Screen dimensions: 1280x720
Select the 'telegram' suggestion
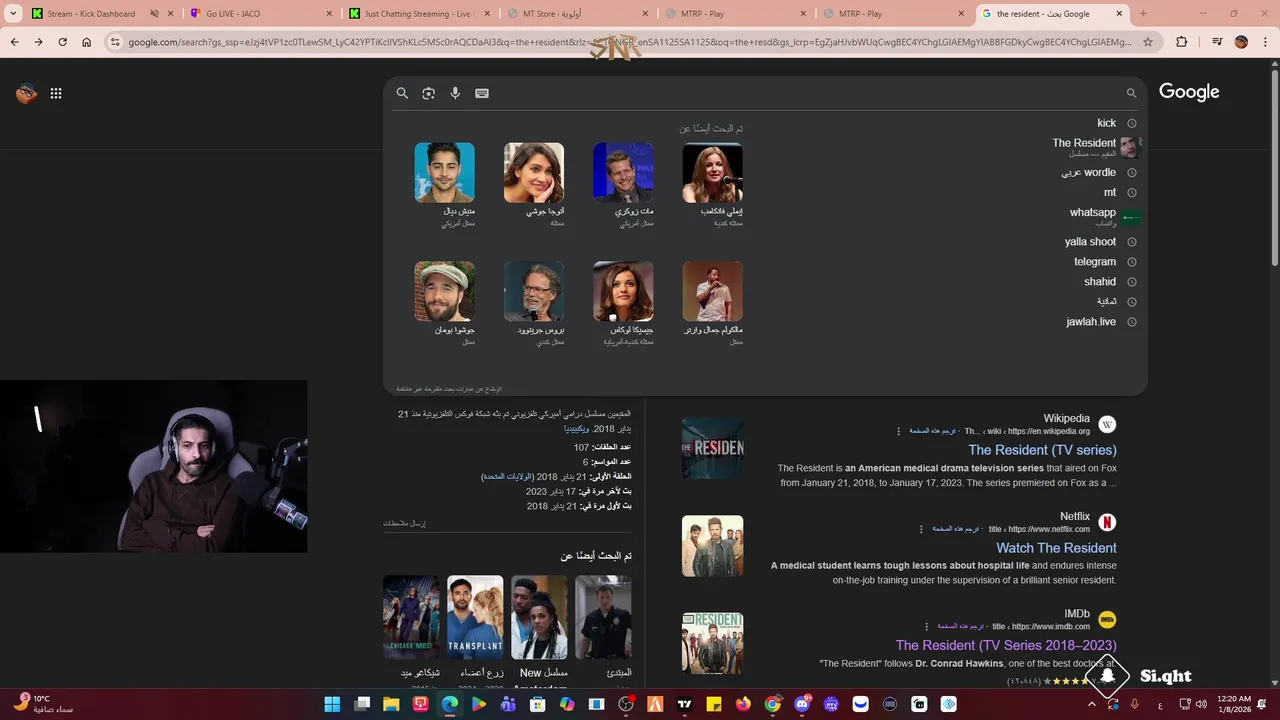coord(1095,262)
